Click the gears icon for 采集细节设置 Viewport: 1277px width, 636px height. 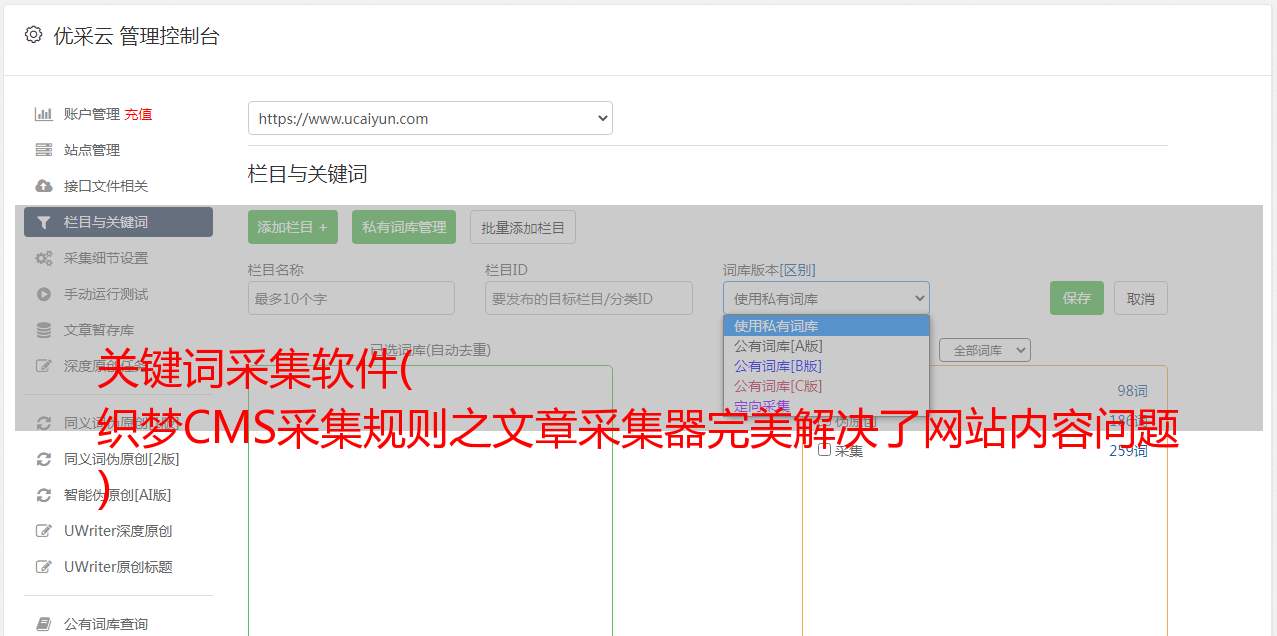[x=44, y=258]
